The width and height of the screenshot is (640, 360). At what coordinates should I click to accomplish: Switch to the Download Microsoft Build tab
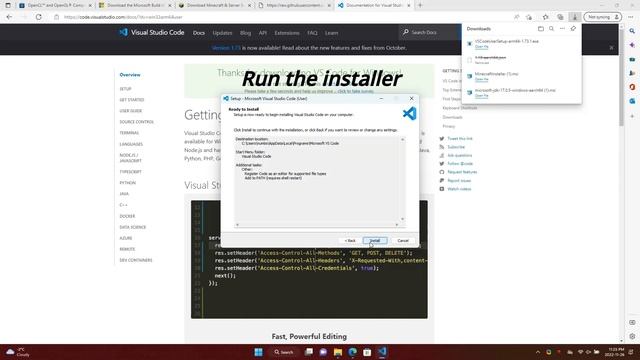click(x=135, y=5)
